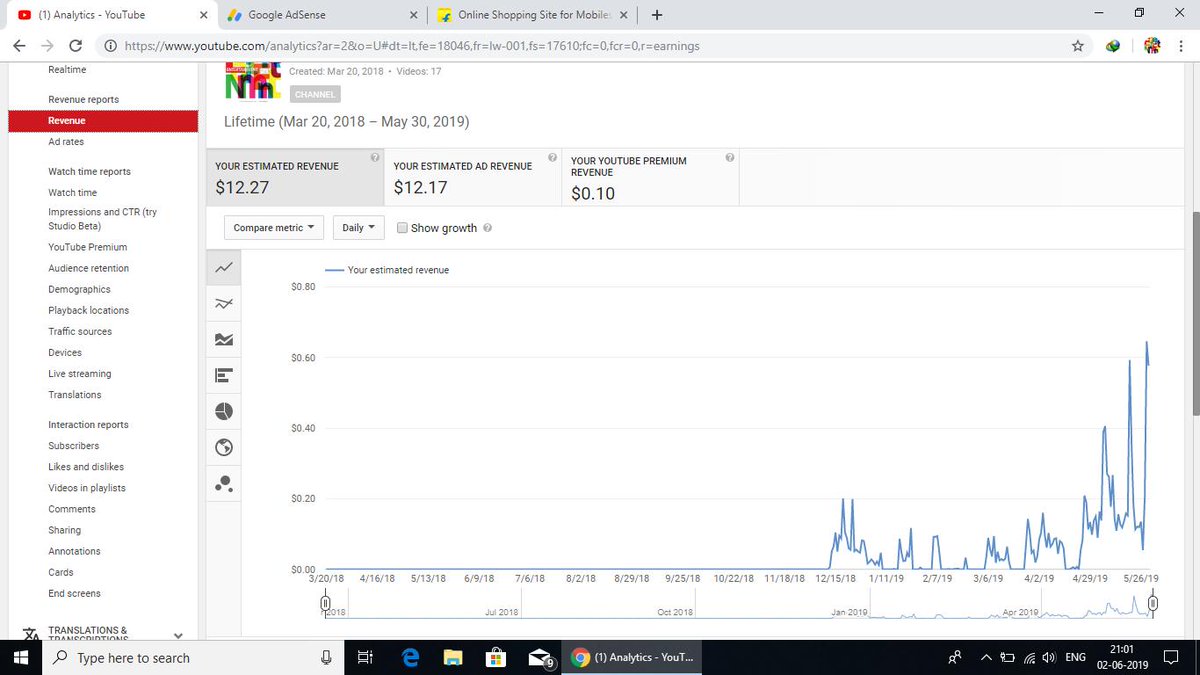Click the Windows Start button
Viewport: 1200px width, 675px height.
20,658
